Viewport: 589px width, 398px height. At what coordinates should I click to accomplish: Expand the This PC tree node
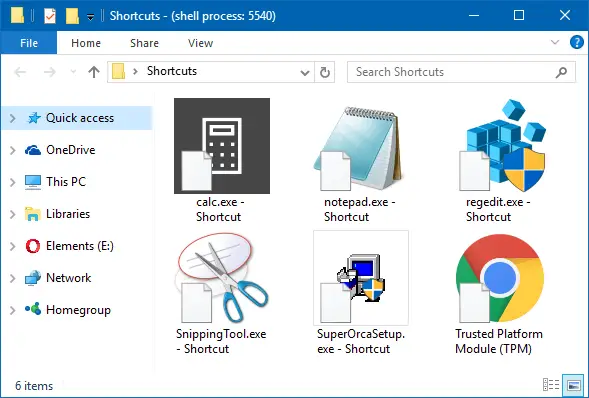[x=12, y=182]
